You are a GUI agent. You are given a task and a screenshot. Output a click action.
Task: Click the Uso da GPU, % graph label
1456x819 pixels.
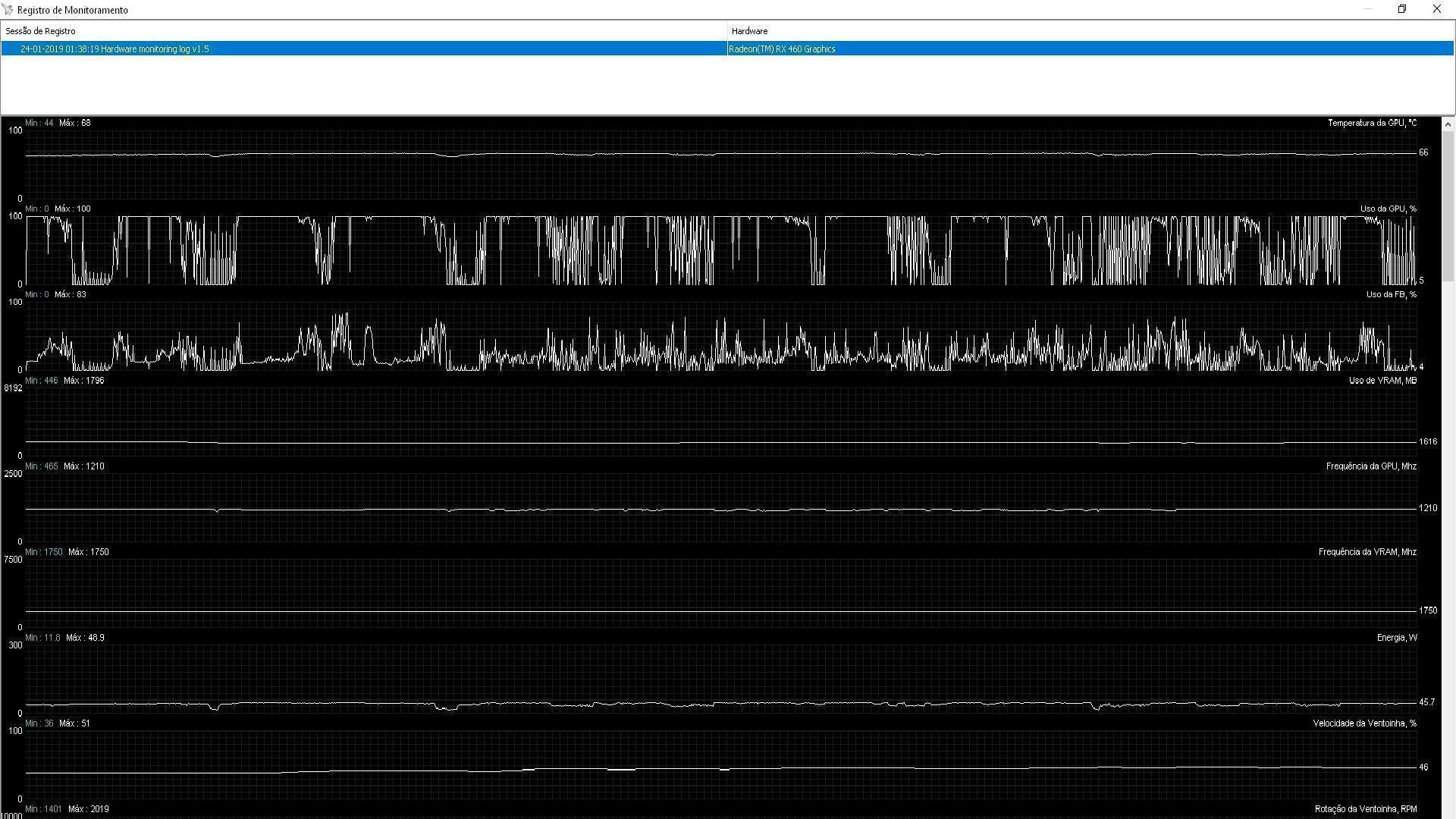point(1388,209)
